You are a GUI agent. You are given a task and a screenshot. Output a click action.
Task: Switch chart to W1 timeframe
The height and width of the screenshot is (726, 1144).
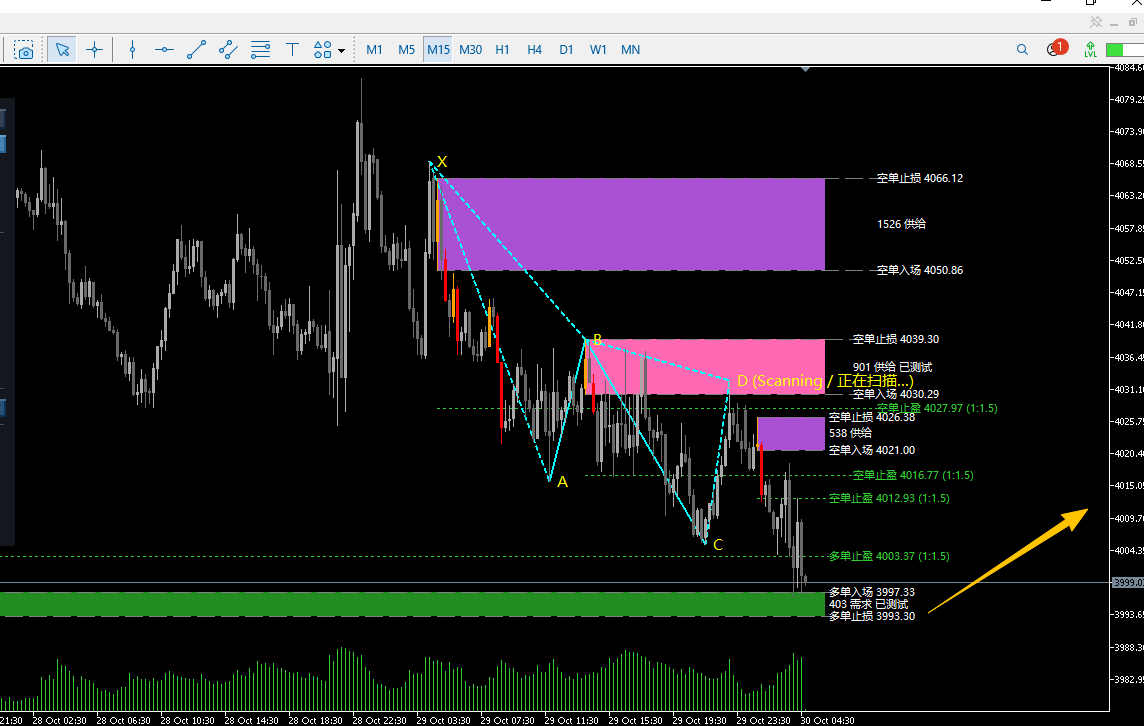point(598,50)
